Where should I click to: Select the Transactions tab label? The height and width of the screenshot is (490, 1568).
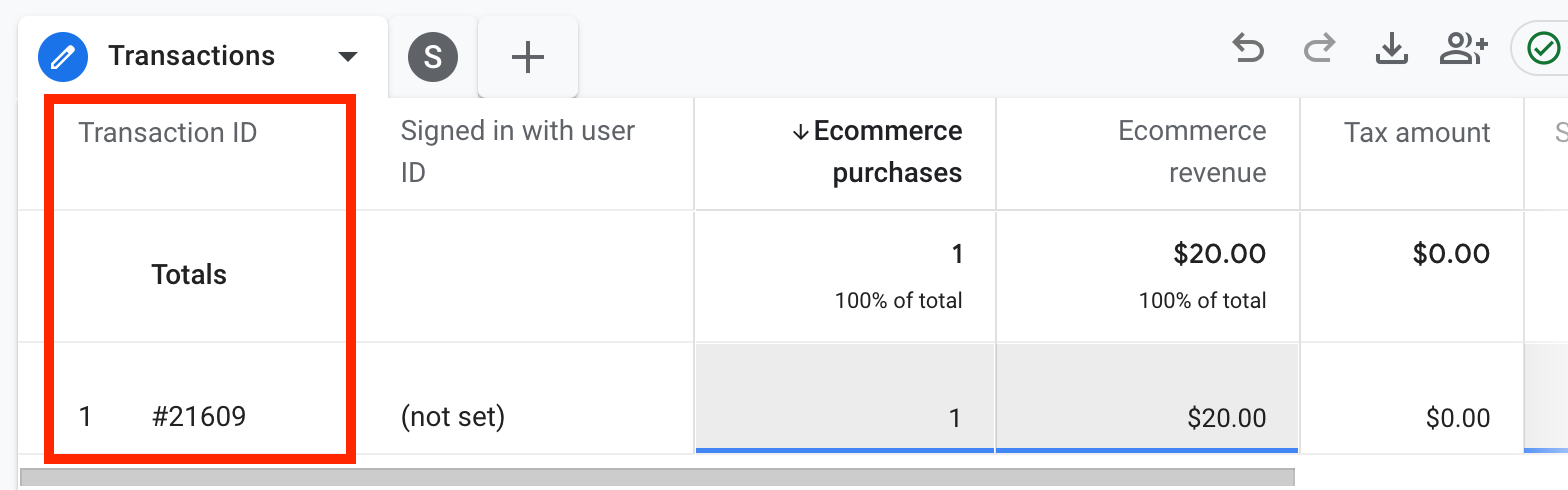[x=192, y=56]
